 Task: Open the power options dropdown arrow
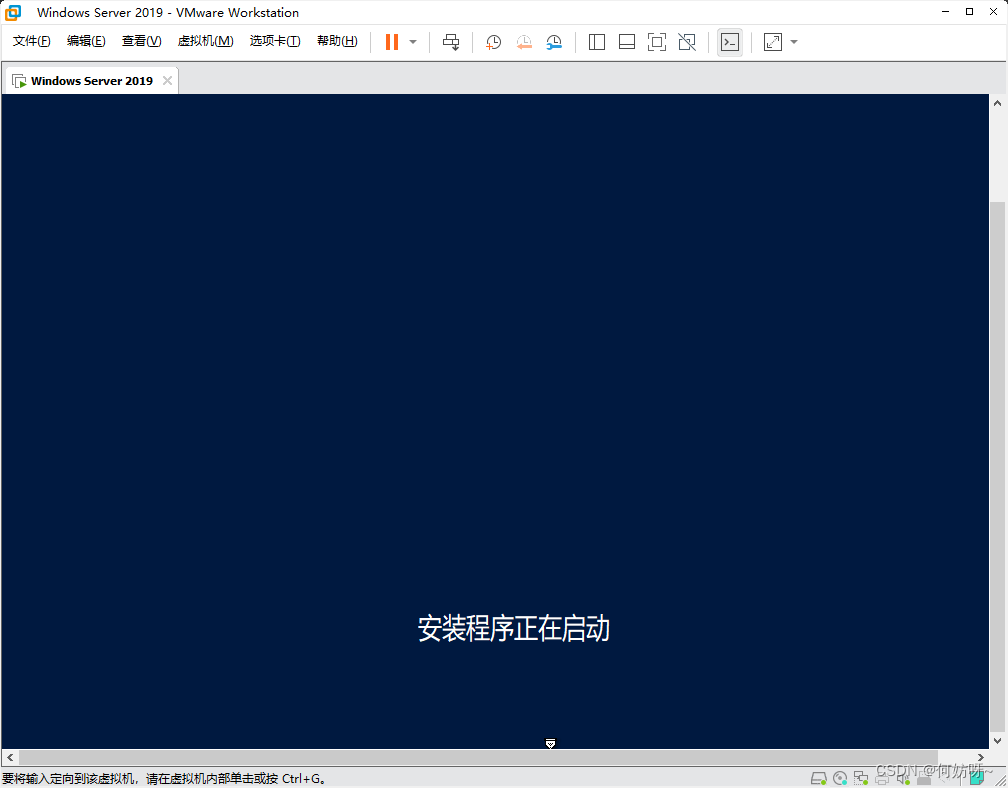click(x=413, y=42)
